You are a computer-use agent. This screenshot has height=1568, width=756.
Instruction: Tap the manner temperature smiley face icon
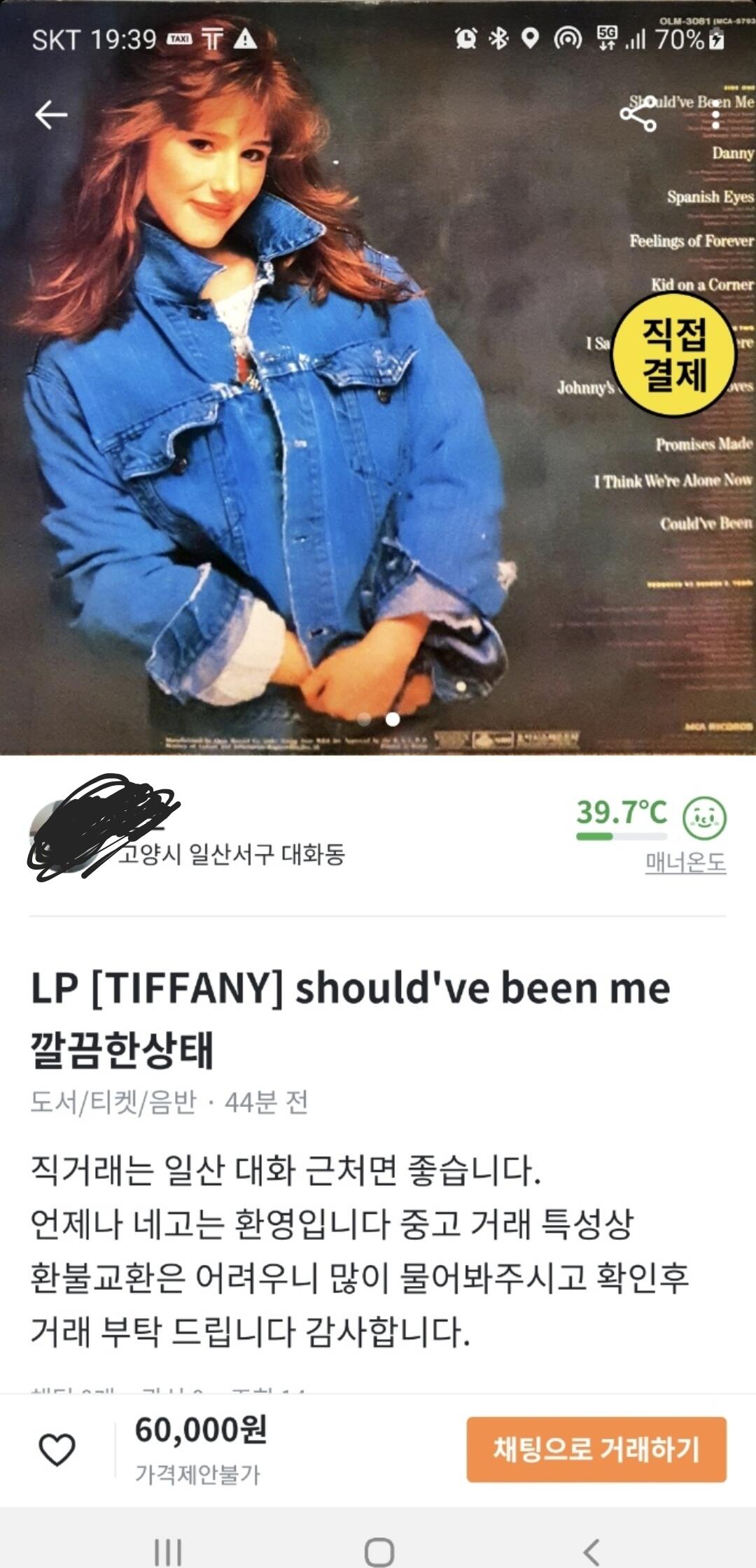click(704, 817)
